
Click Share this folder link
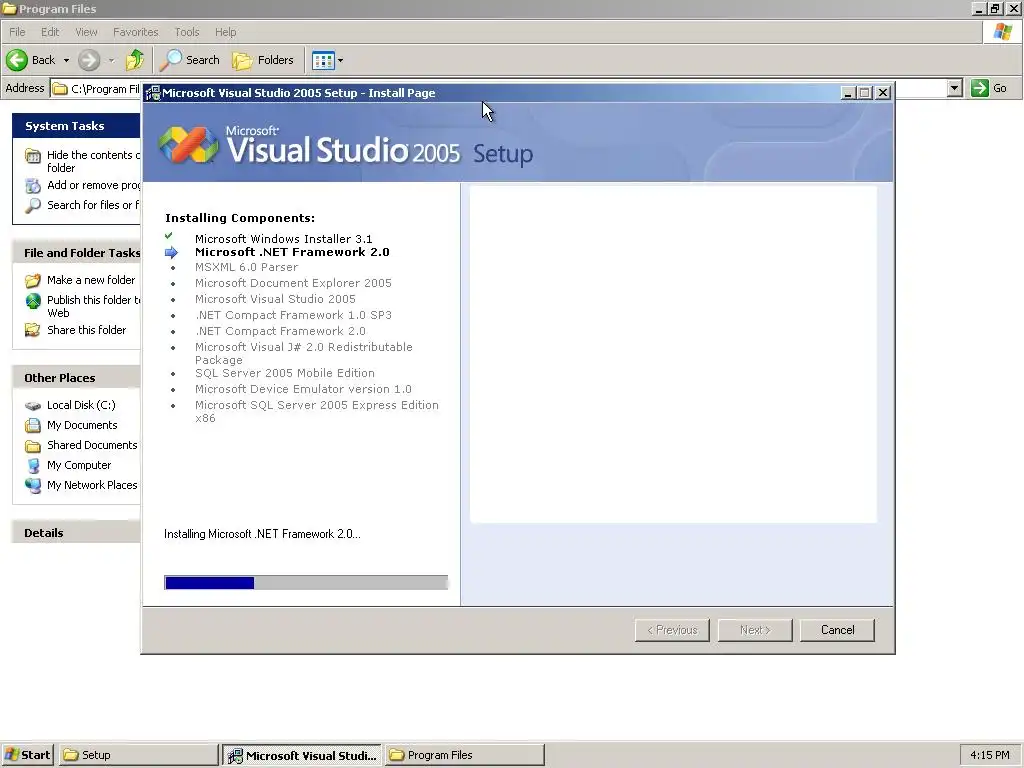pyautogui.click(x=86, y=330)
